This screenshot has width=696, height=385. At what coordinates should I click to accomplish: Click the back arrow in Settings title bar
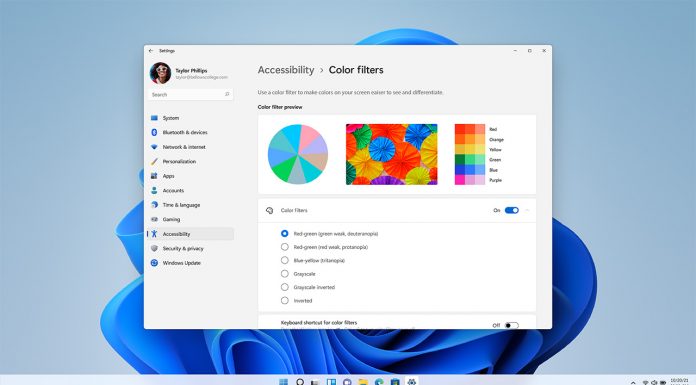(x=151, y=51)
